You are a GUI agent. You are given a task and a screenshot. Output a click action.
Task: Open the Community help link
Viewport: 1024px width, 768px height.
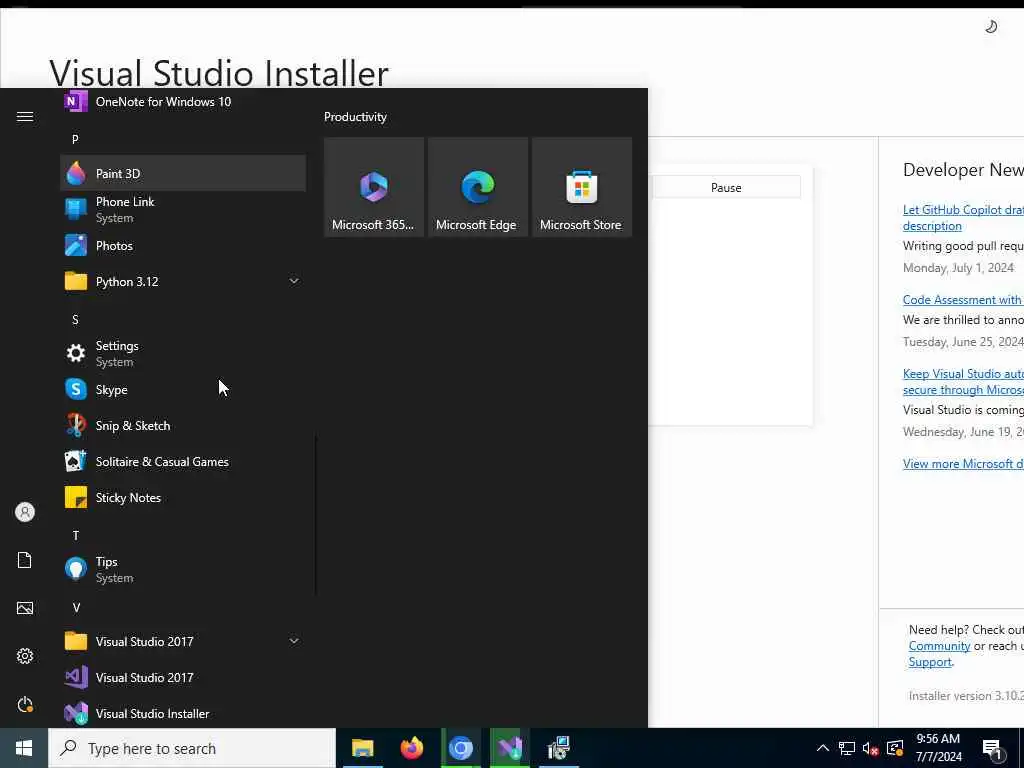tap(939, 646)
